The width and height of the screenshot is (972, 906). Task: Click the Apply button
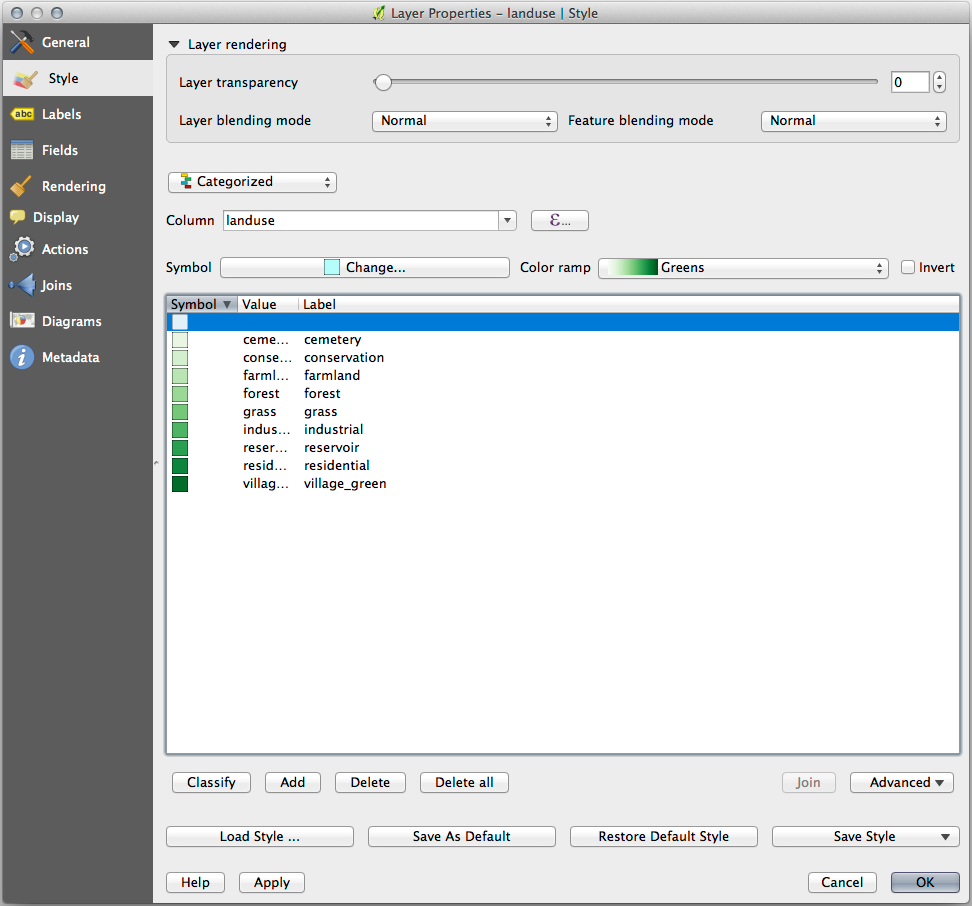point(271,882)
